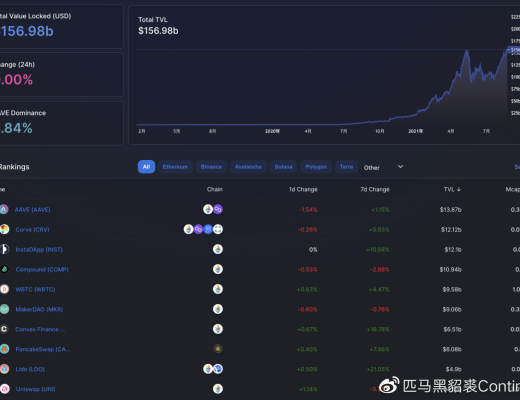Click the MakerDAO teal logo
Viewport: 520px width, 400px height.
point(4,309)
